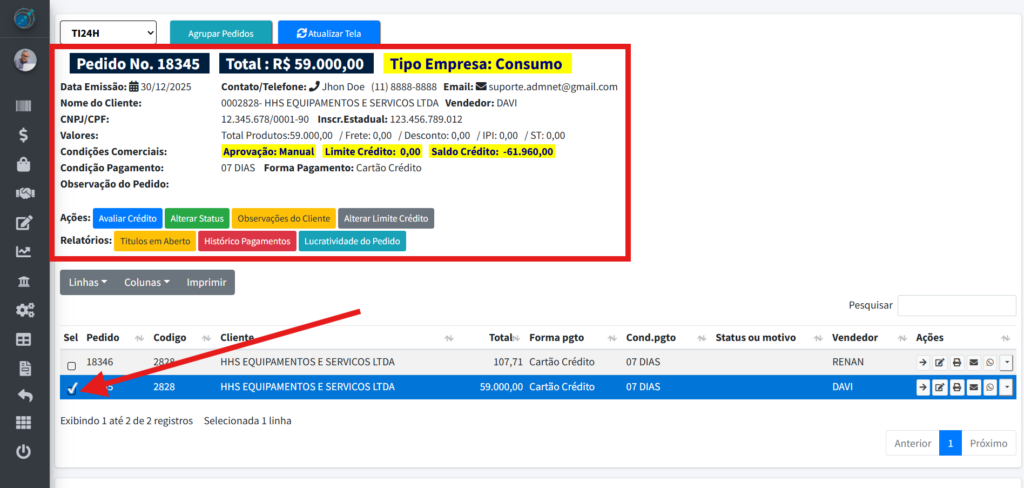The image size is (1024, 488).
Task: Select the checkbox for order 18346
Action: 71,366
